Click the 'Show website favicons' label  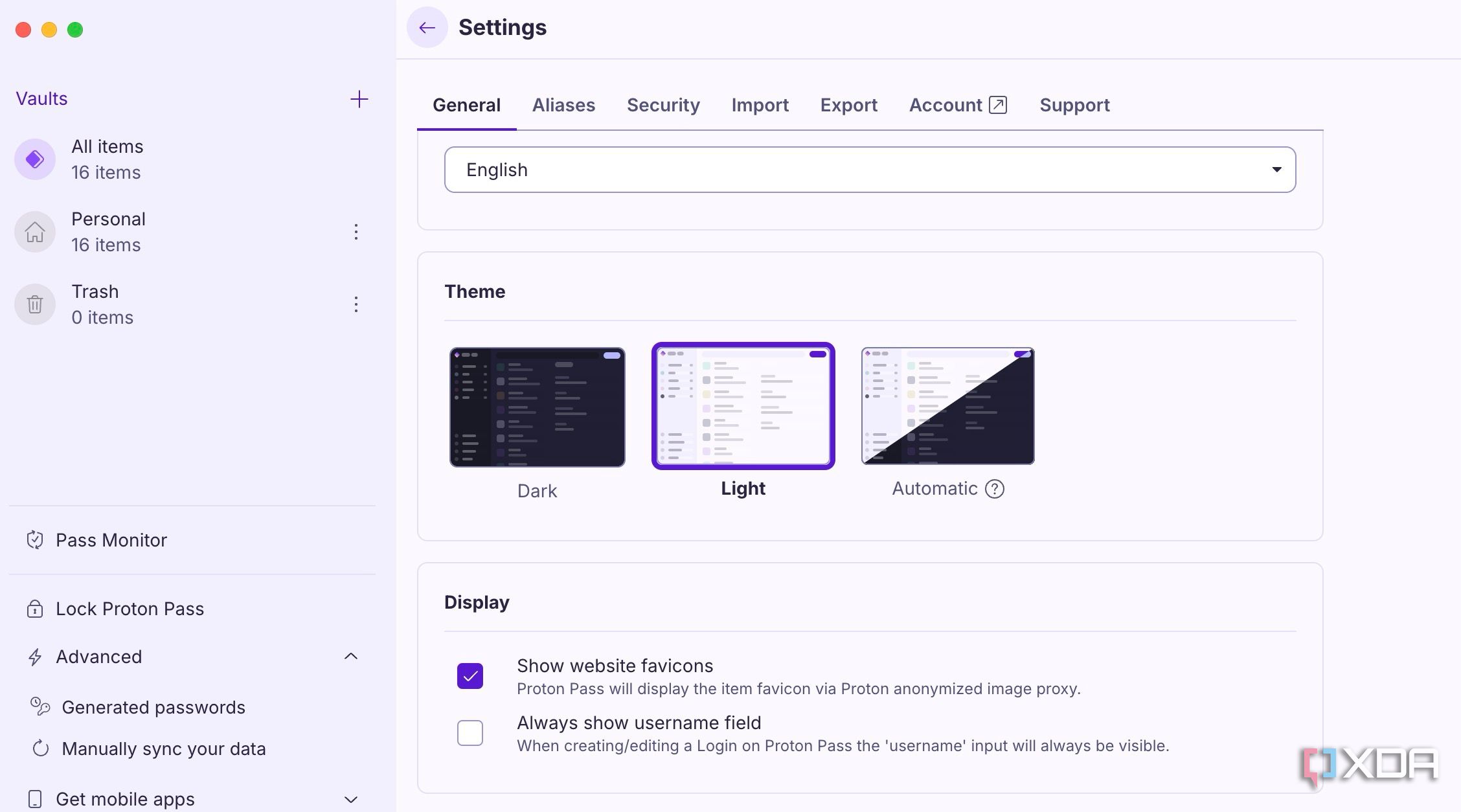point(615,666)
